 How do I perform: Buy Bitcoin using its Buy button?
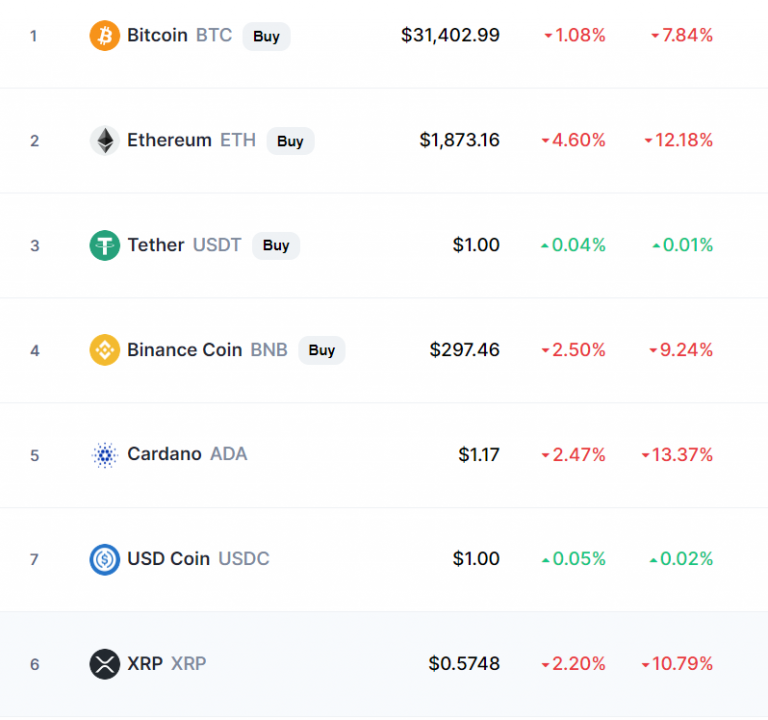tap(266, 36)
